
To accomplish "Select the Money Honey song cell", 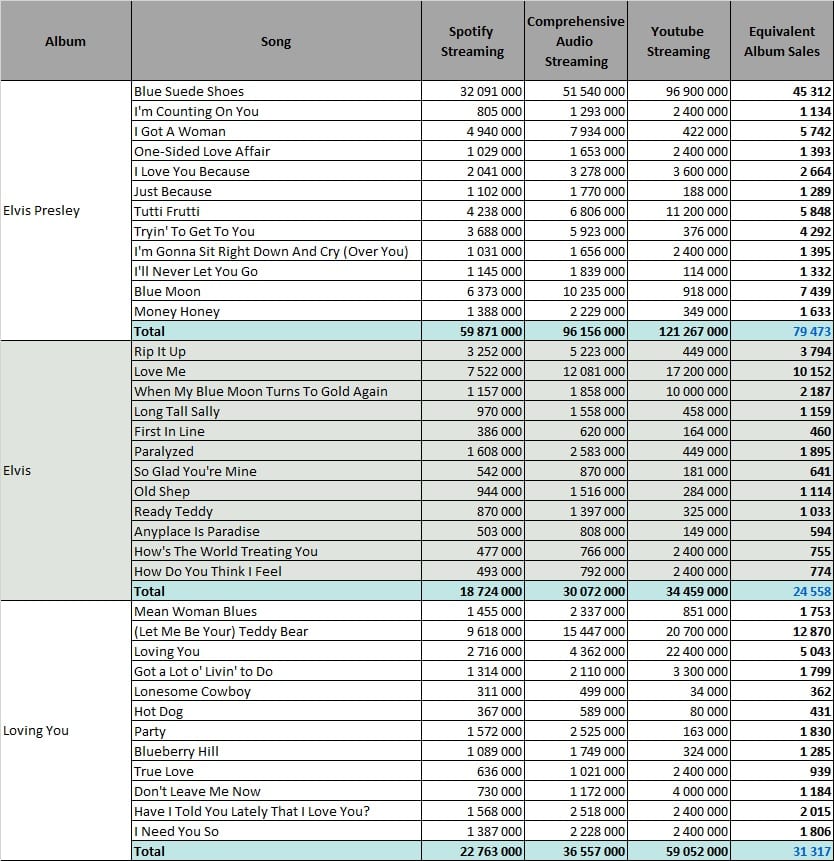I will pos(276,311).
